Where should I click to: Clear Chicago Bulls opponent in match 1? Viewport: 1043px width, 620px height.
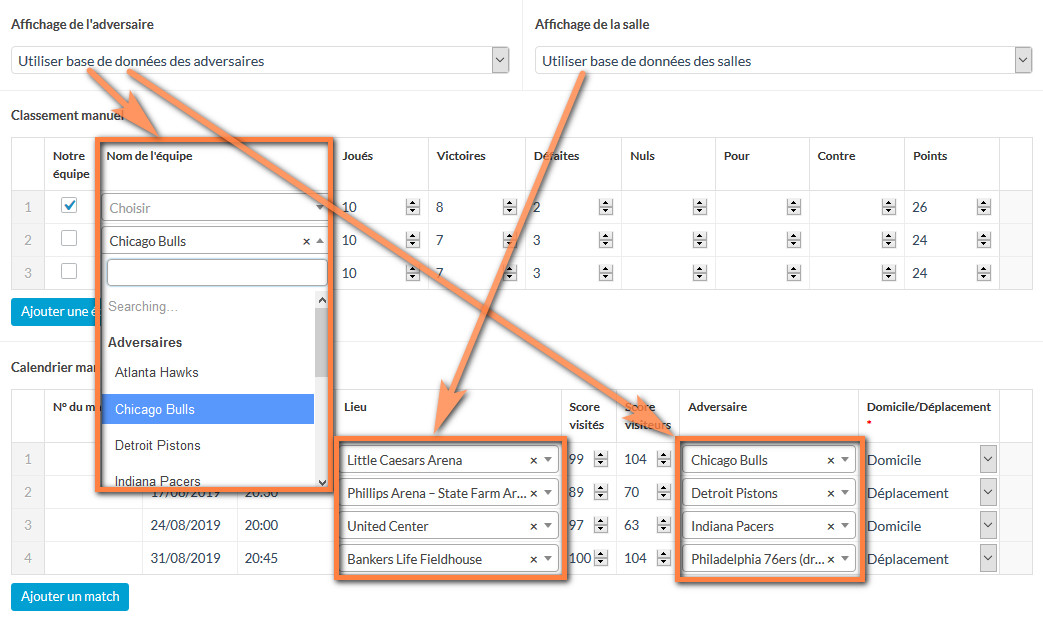coord(830,460)
